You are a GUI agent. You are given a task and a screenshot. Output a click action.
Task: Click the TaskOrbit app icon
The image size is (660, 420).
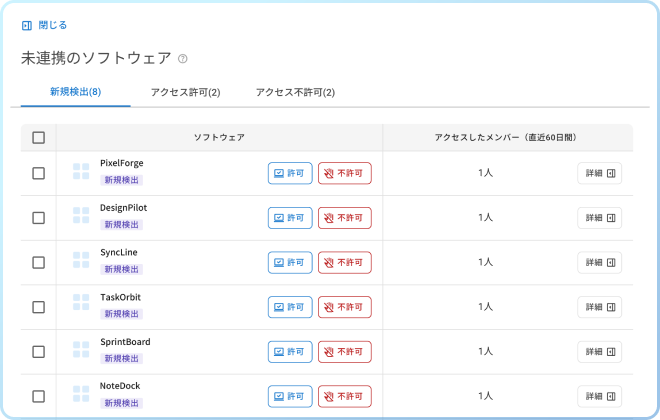pos(81,306)
